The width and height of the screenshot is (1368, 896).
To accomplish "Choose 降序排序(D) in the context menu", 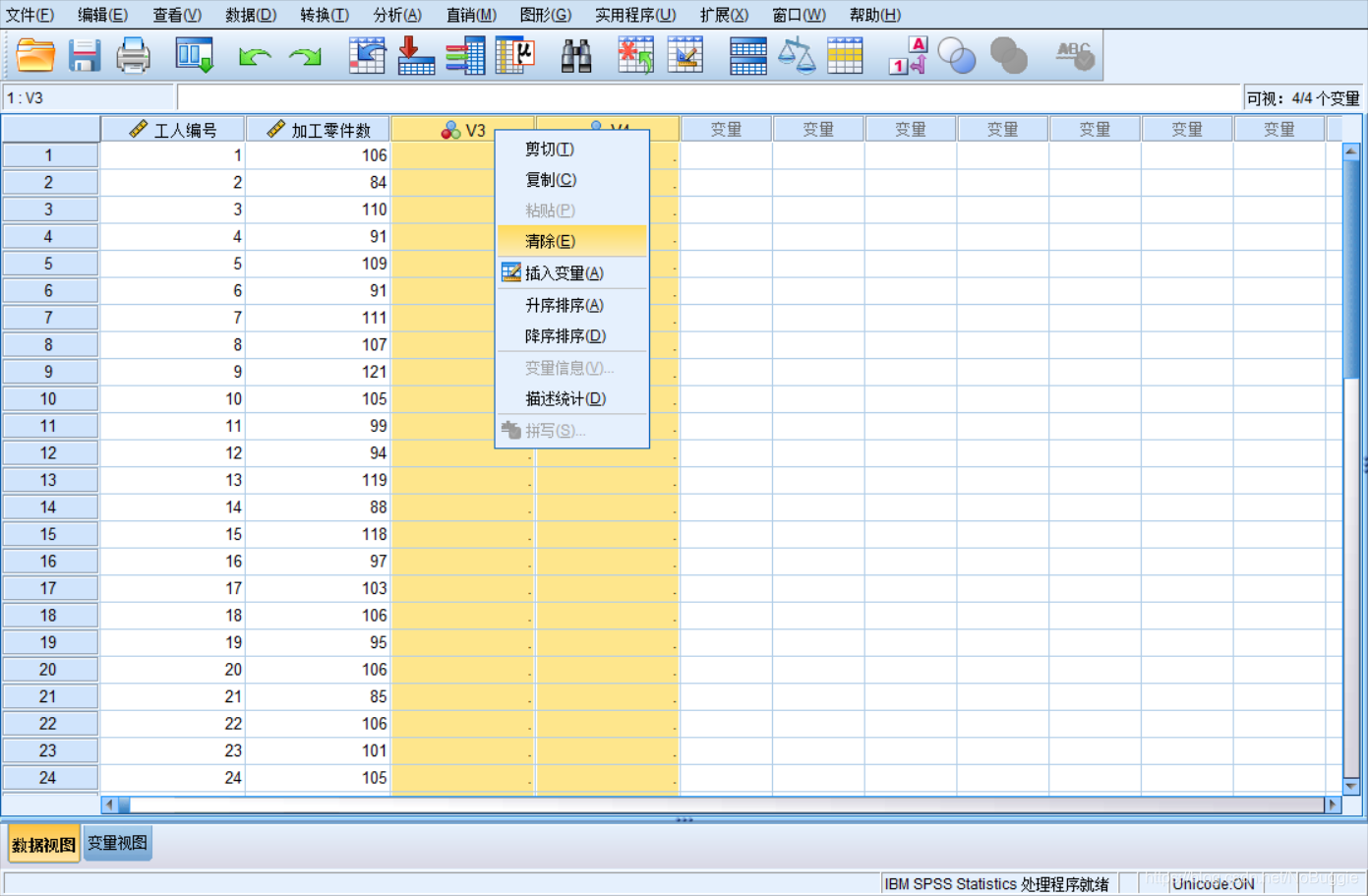I will tap(571, 336).
